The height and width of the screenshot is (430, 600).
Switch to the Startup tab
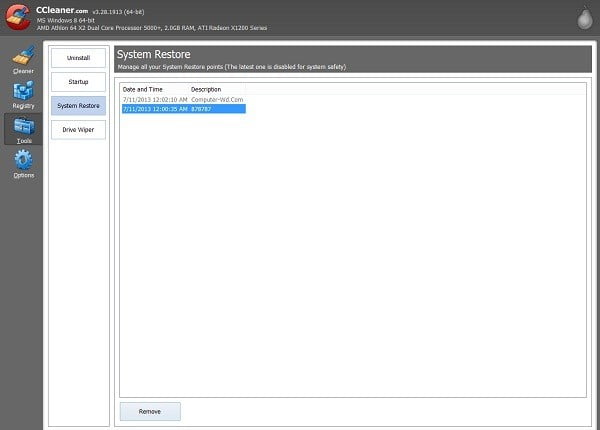coord(78,82)
